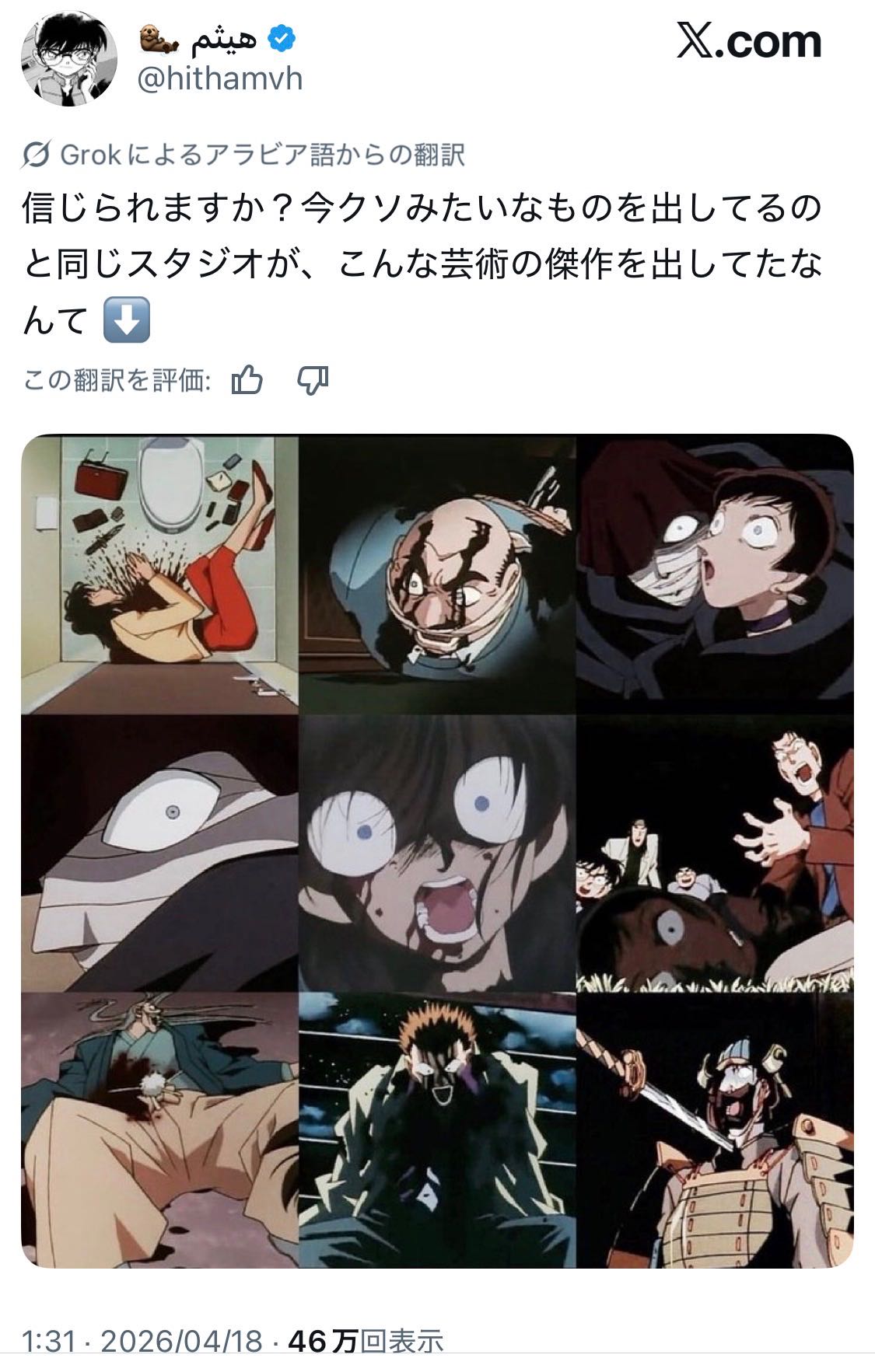Open the samurai armor sword image
This screenshot has width=875, height=1372.
click(x=716, y=1130)
